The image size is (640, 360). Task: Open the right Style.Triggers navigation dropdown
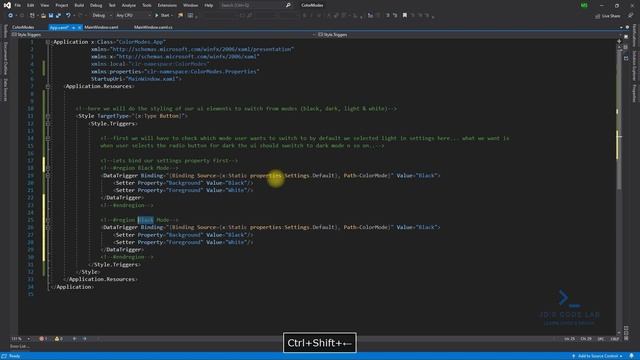467,35
